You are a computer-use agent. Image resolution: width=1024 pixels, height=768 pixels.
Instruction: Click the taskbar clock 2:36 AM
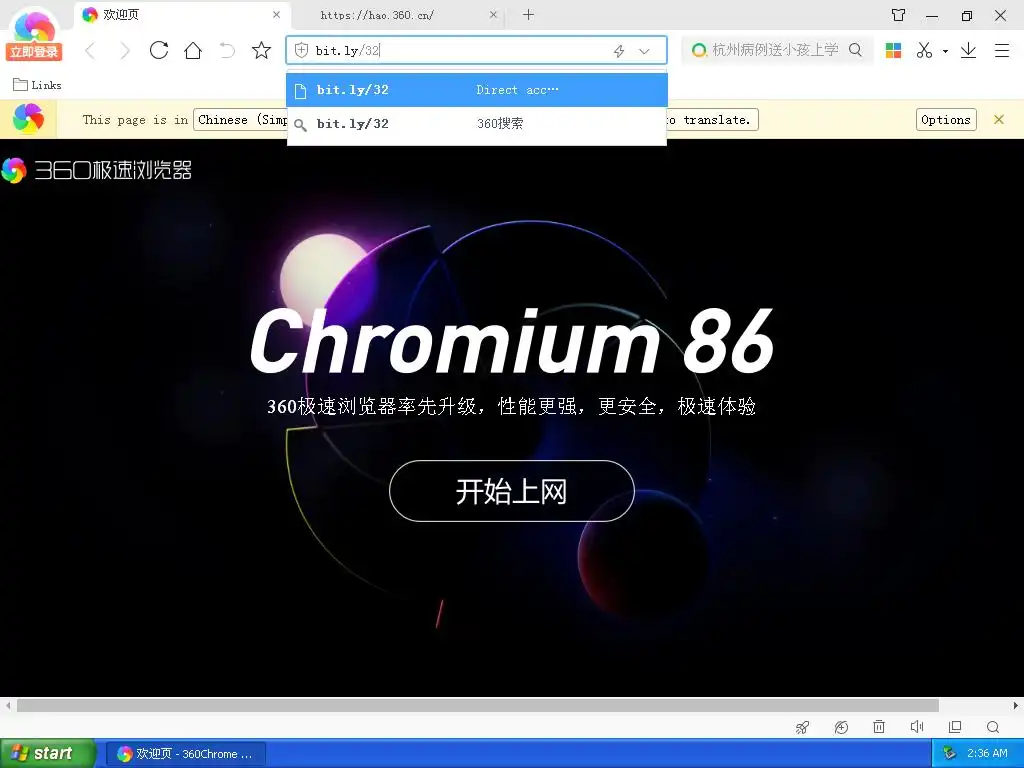(987, 754)
